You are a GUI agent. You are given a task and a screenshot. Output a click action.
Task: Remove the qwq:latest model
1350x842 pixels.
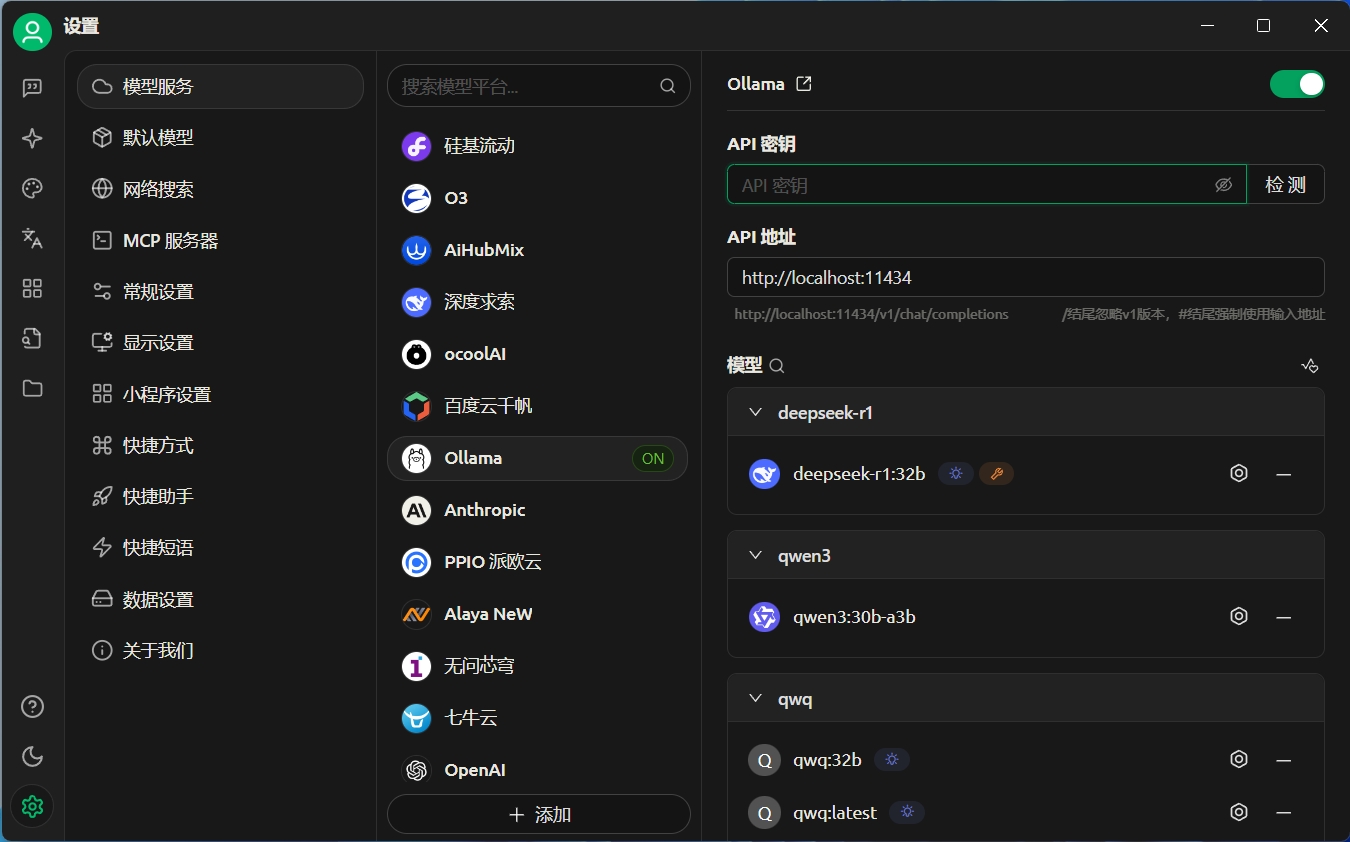(1284, 812)
